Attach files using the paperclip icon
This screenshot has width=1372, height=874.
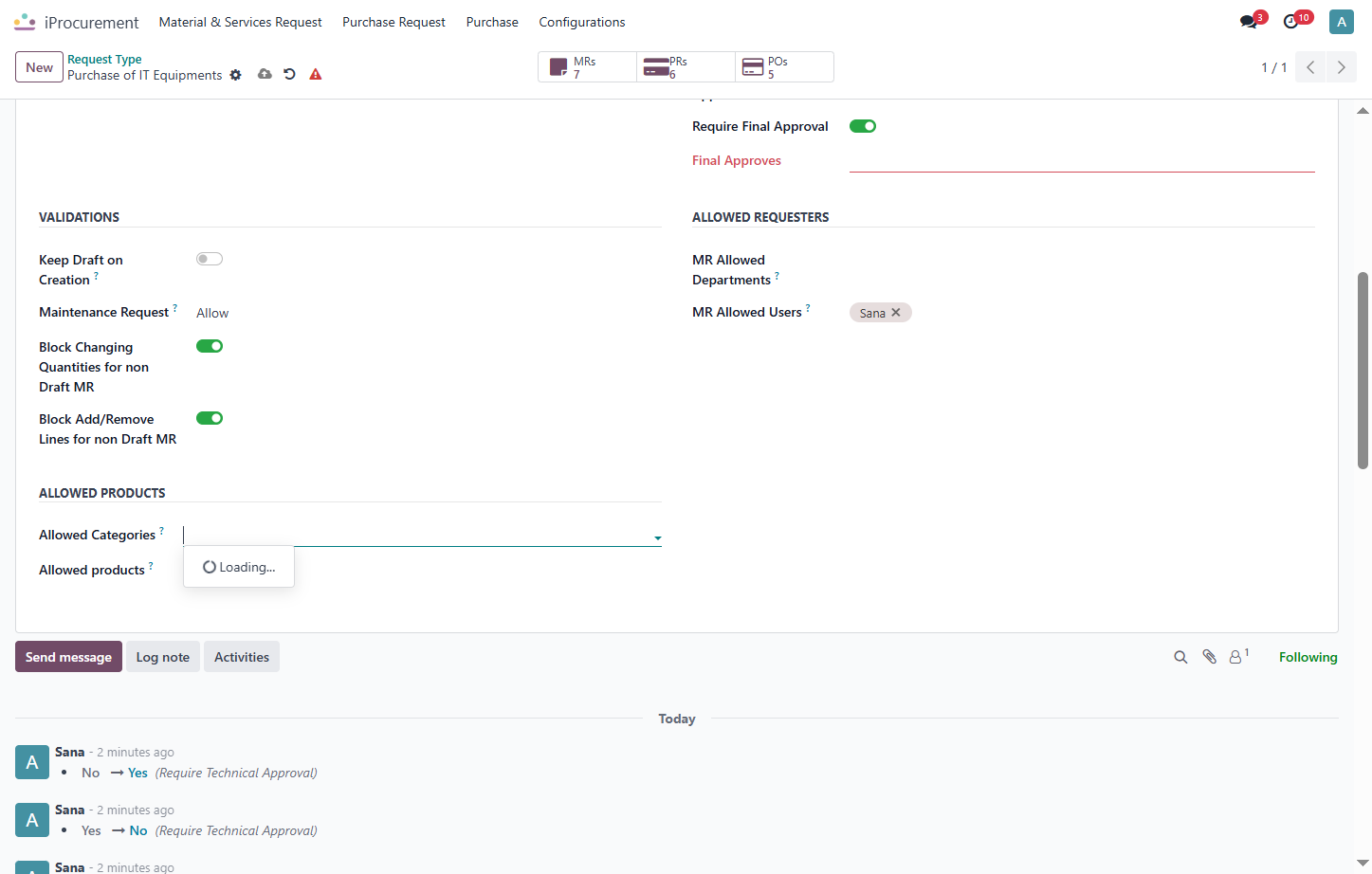point(1209,657)
